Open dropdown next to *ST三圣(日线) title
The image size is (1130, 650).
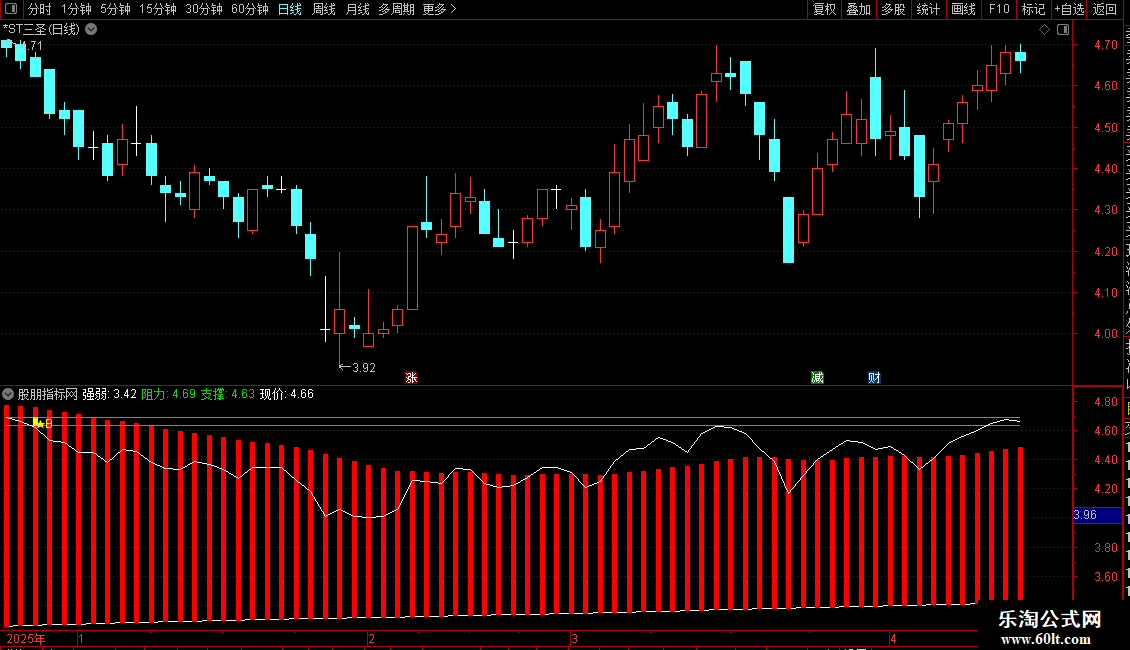(x=92, y=29)
